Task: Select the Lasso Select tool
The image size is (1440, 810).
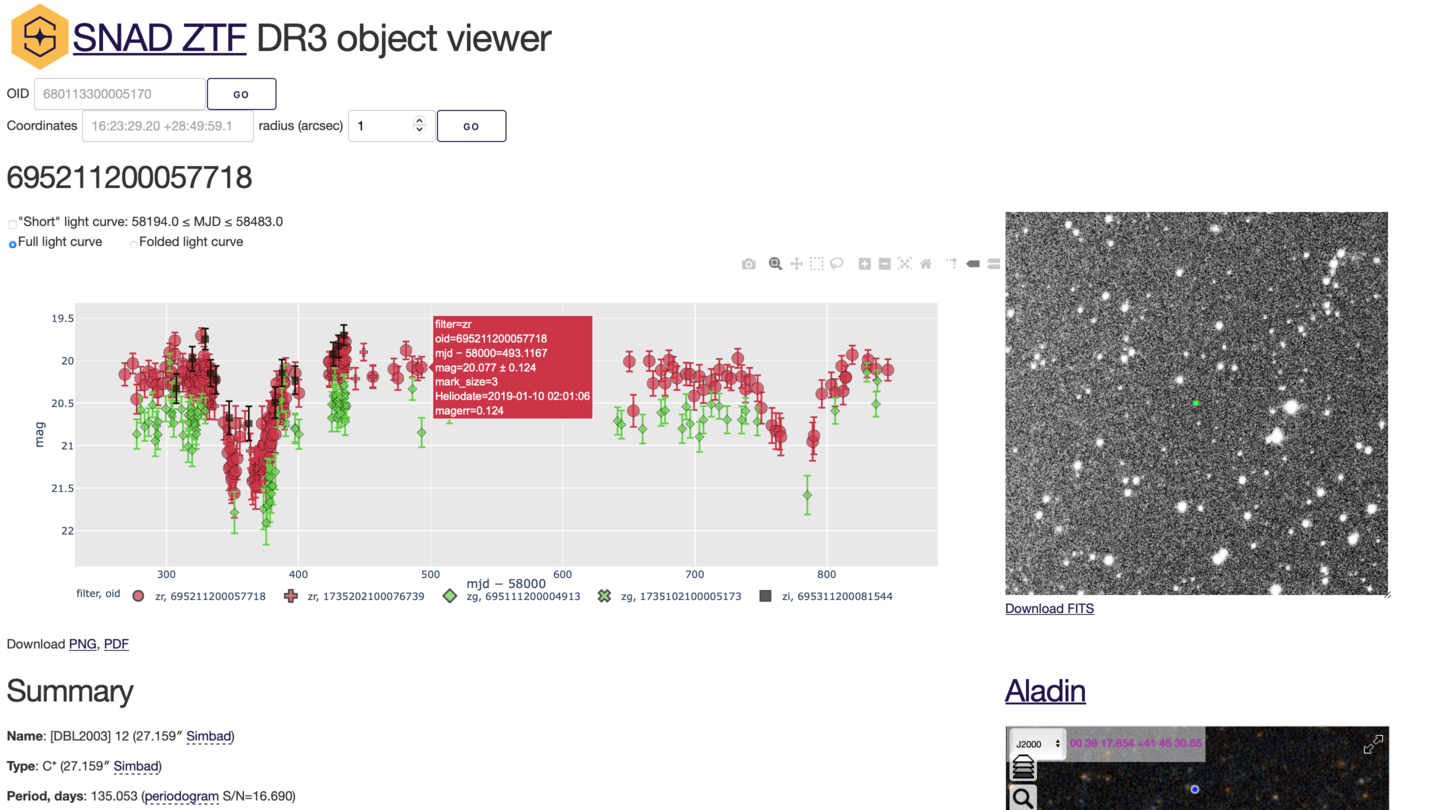Action: click(x=837, y=264)
